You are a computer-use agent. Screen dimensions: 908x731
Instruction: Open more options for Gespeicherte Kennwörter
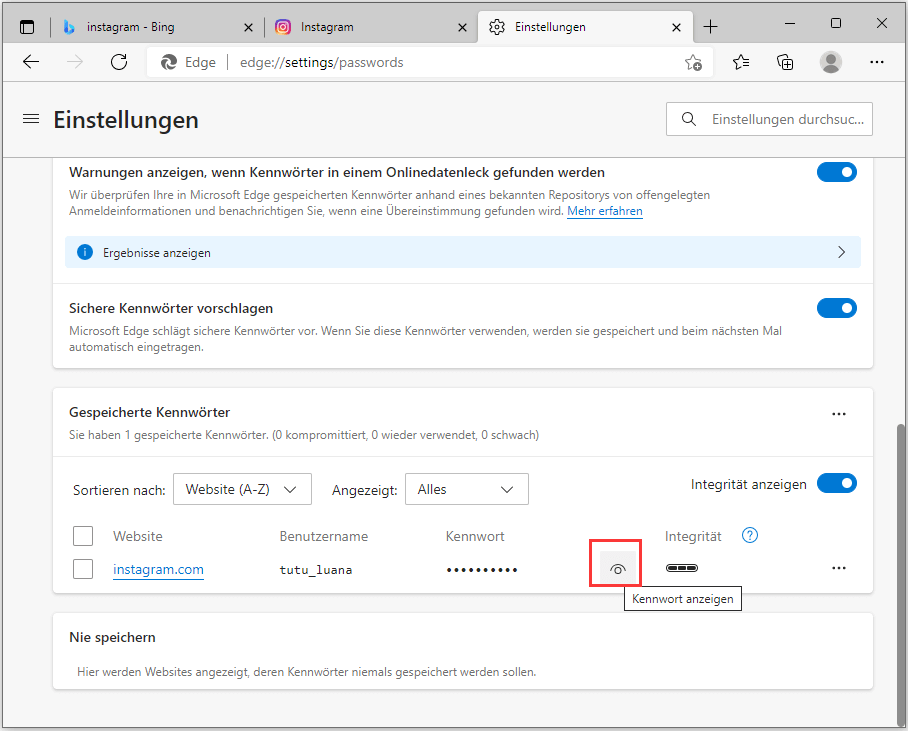pos(839,413)
